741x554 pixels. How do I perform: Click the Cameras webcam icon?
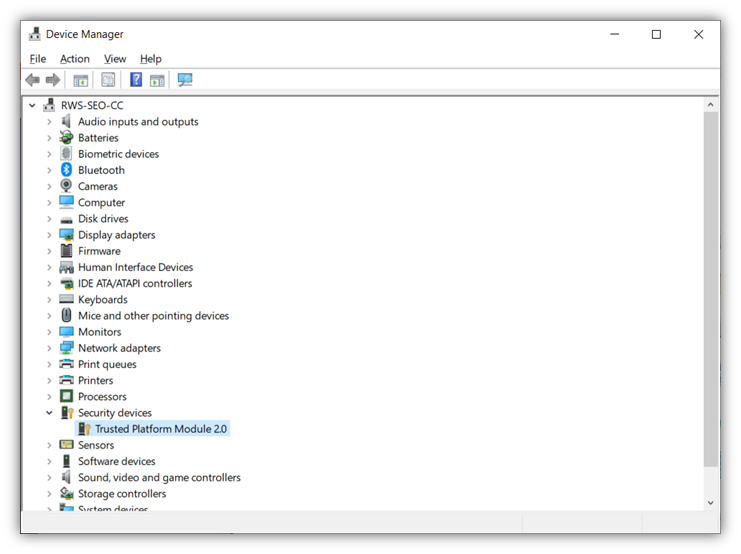[x=66, y=186]
